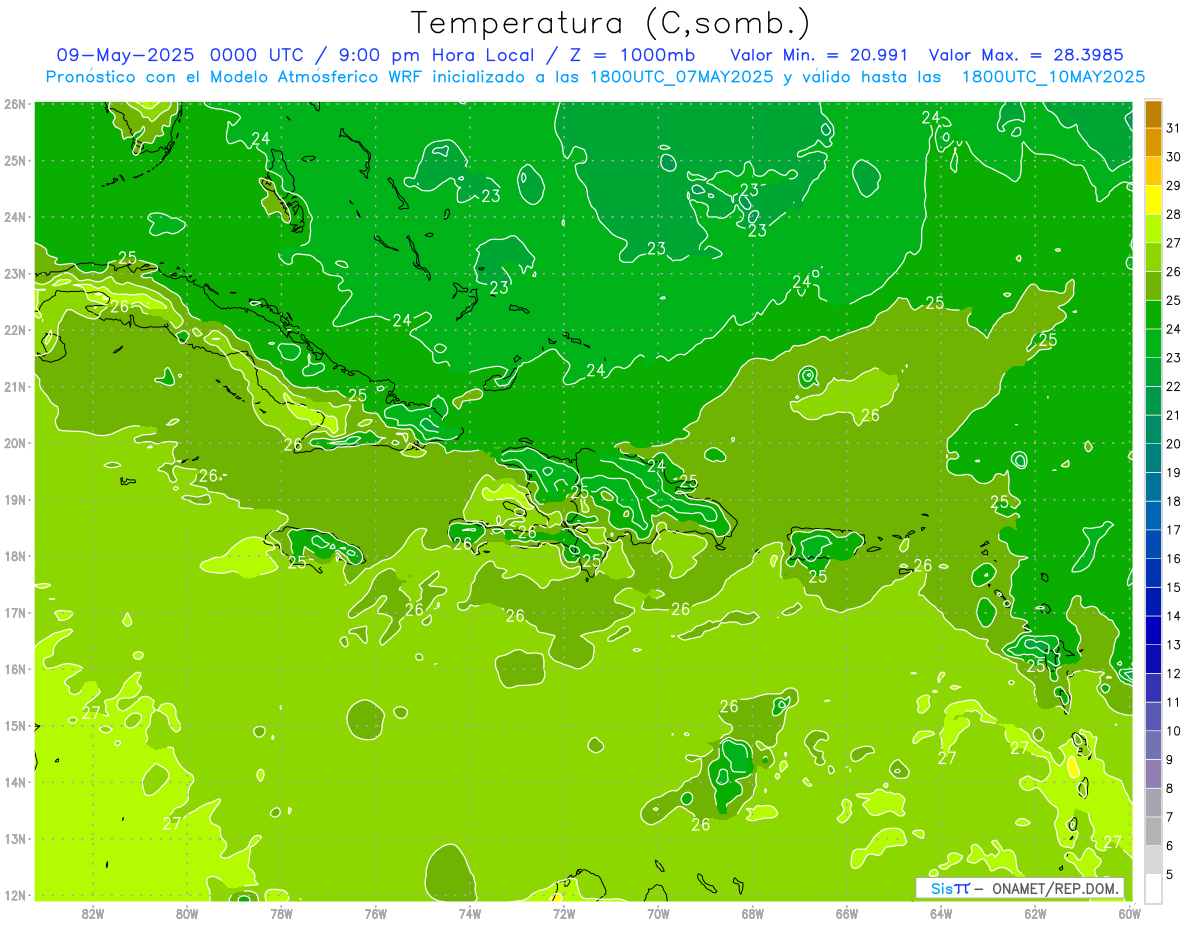Click longitude axis label "60W"
Viewport: 1200px width, 927px height.
pyautogui.click(x=1130, y=913)
